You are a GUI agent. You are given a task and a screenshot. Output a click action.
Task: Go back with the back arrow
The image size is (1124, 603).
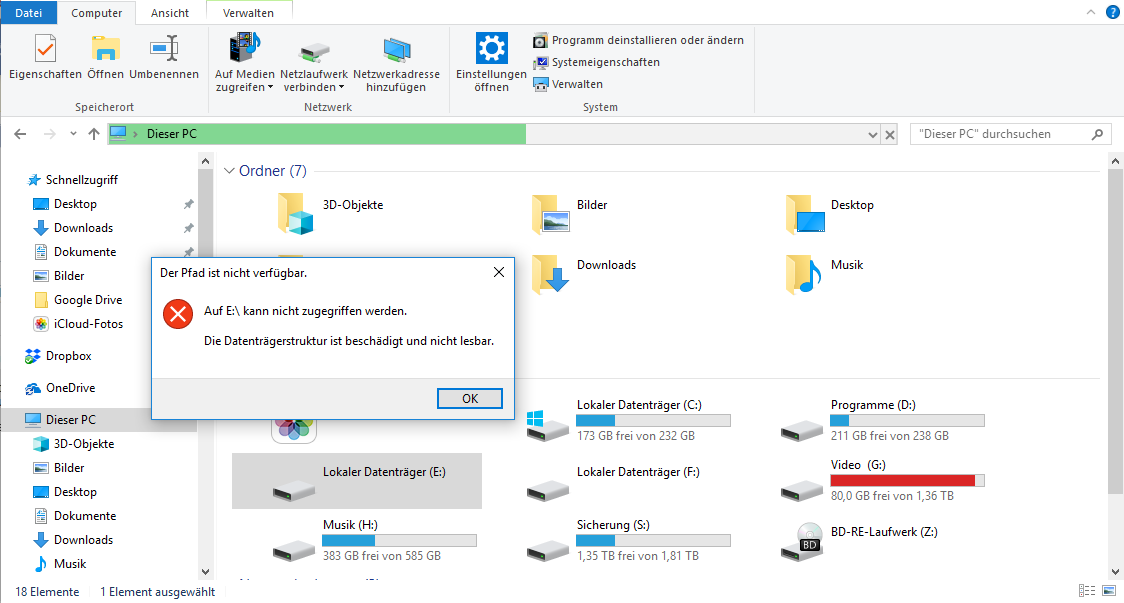pos(20,134)
